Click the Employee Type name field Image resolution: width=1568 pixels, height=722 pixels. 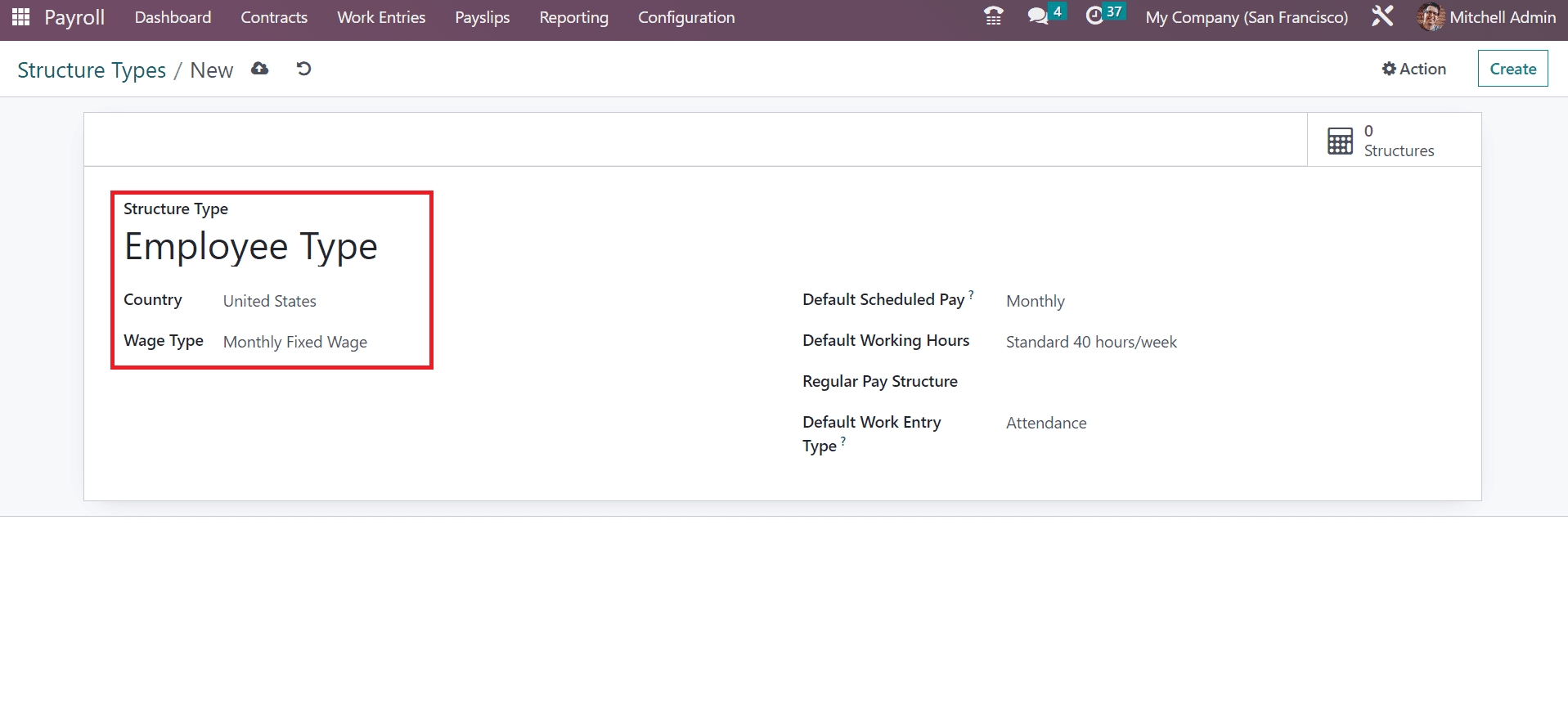pyautogui.click(x=251, y=247)
